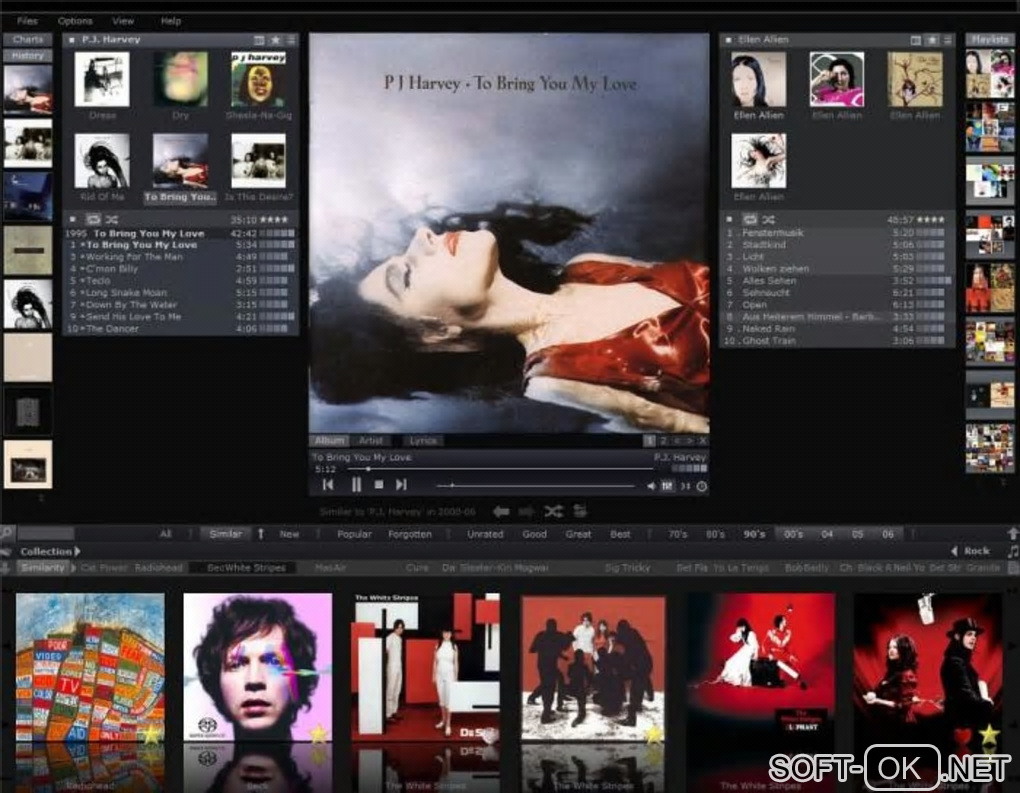The width and height of the screenshot is (1020, 793).
Task: Open the columns view icon in Ellen Allien header
Action: [x=915, y=40]
